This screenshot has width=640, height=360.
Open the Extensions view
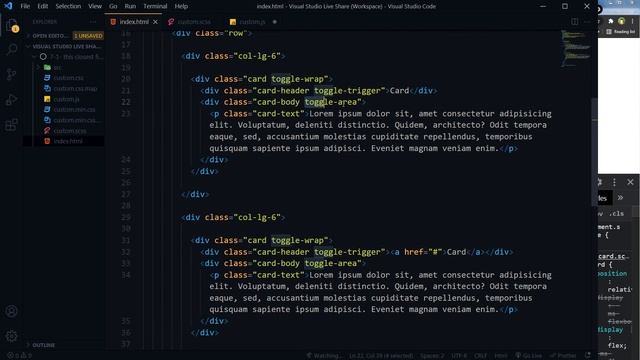(12, 124)
